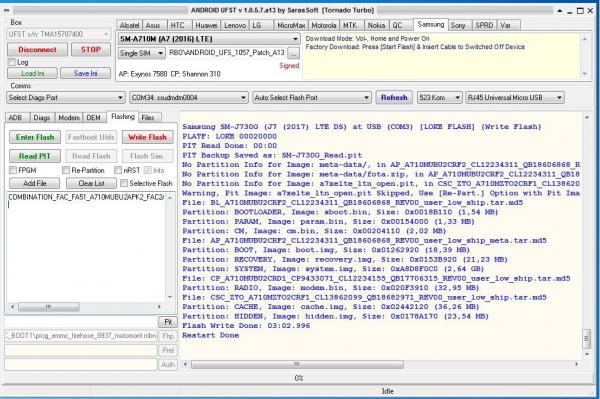600x399 pixels.
Task: Select the MicroMax tab
Action: 291,25
